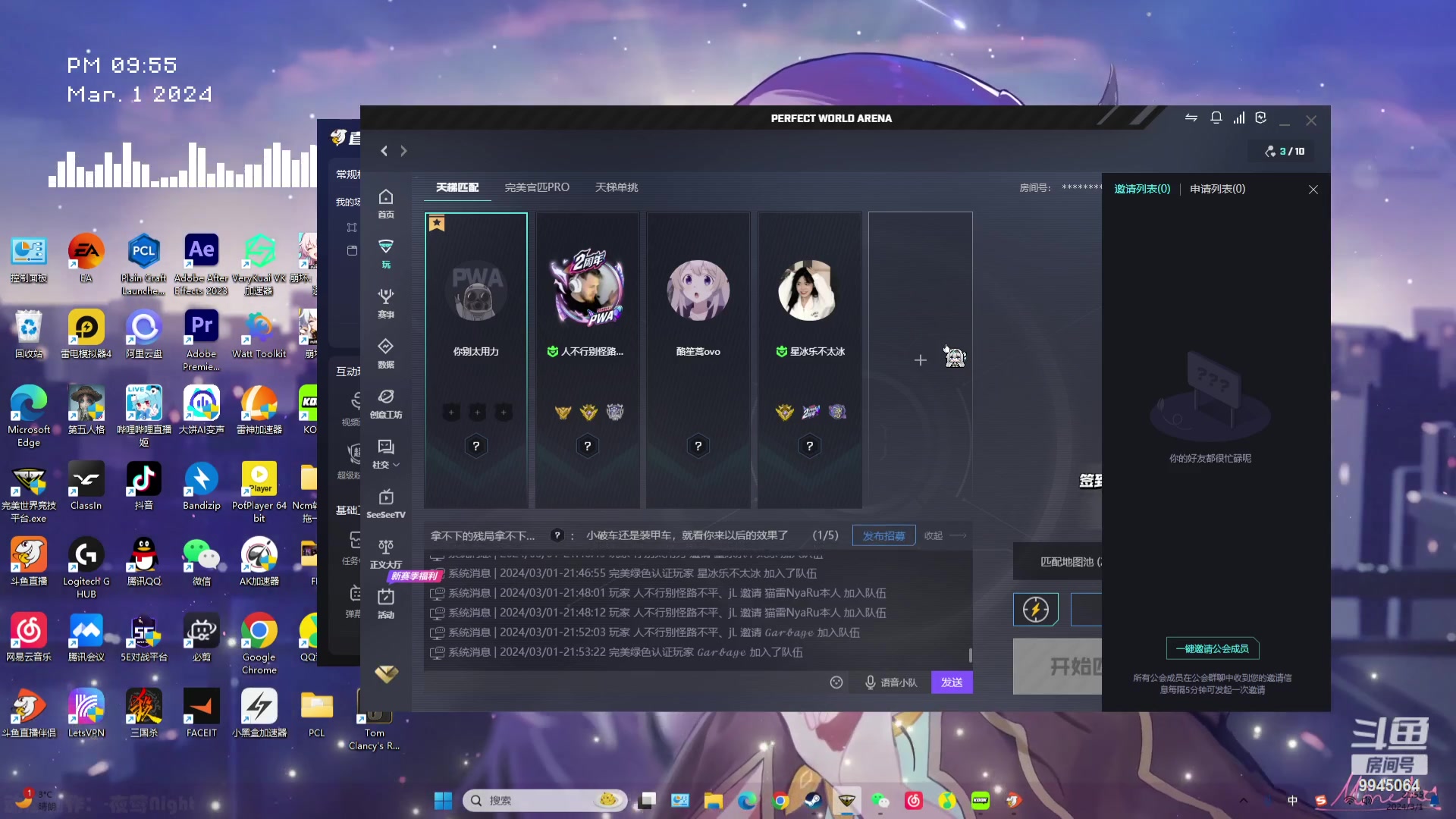Click the question mark under 酷笙鸢ovo
Screen dimensions: 1456x819
click(x=698, y=446)
